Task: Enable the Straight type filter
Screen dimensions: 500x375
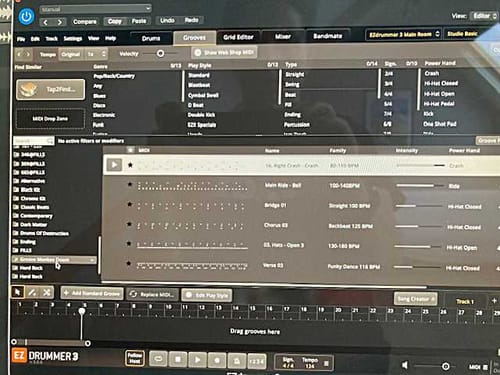Action: coord(295,74)
